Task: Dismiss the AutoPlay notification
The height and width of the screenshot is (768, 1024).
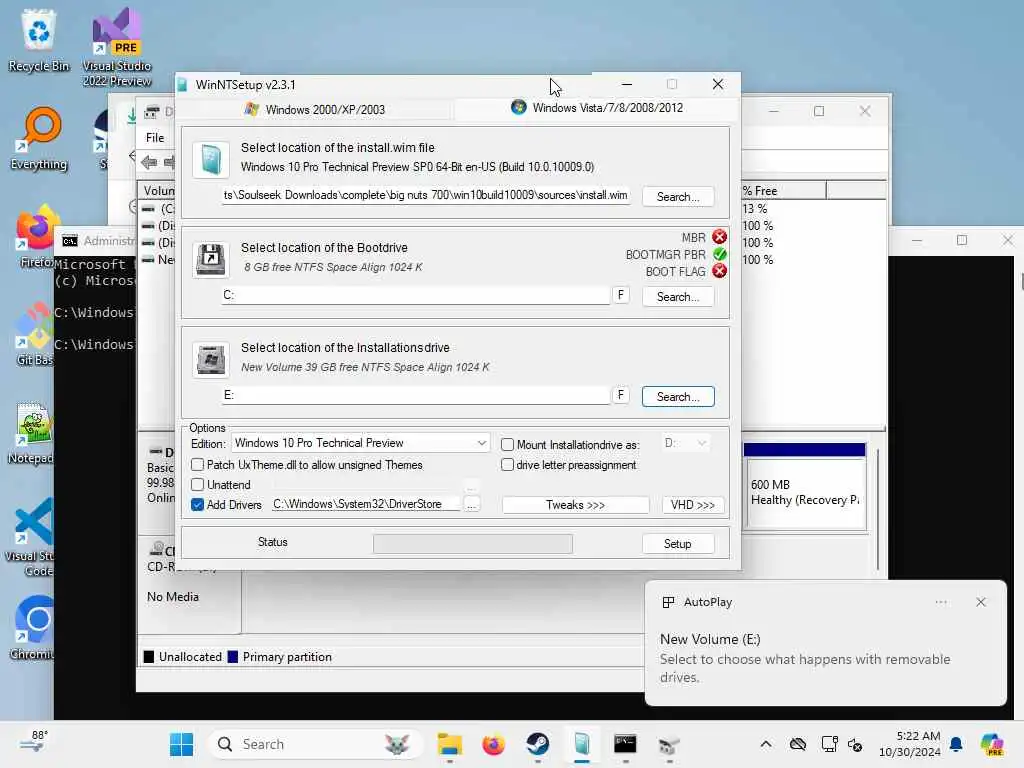Action: [x=980, y=602]
